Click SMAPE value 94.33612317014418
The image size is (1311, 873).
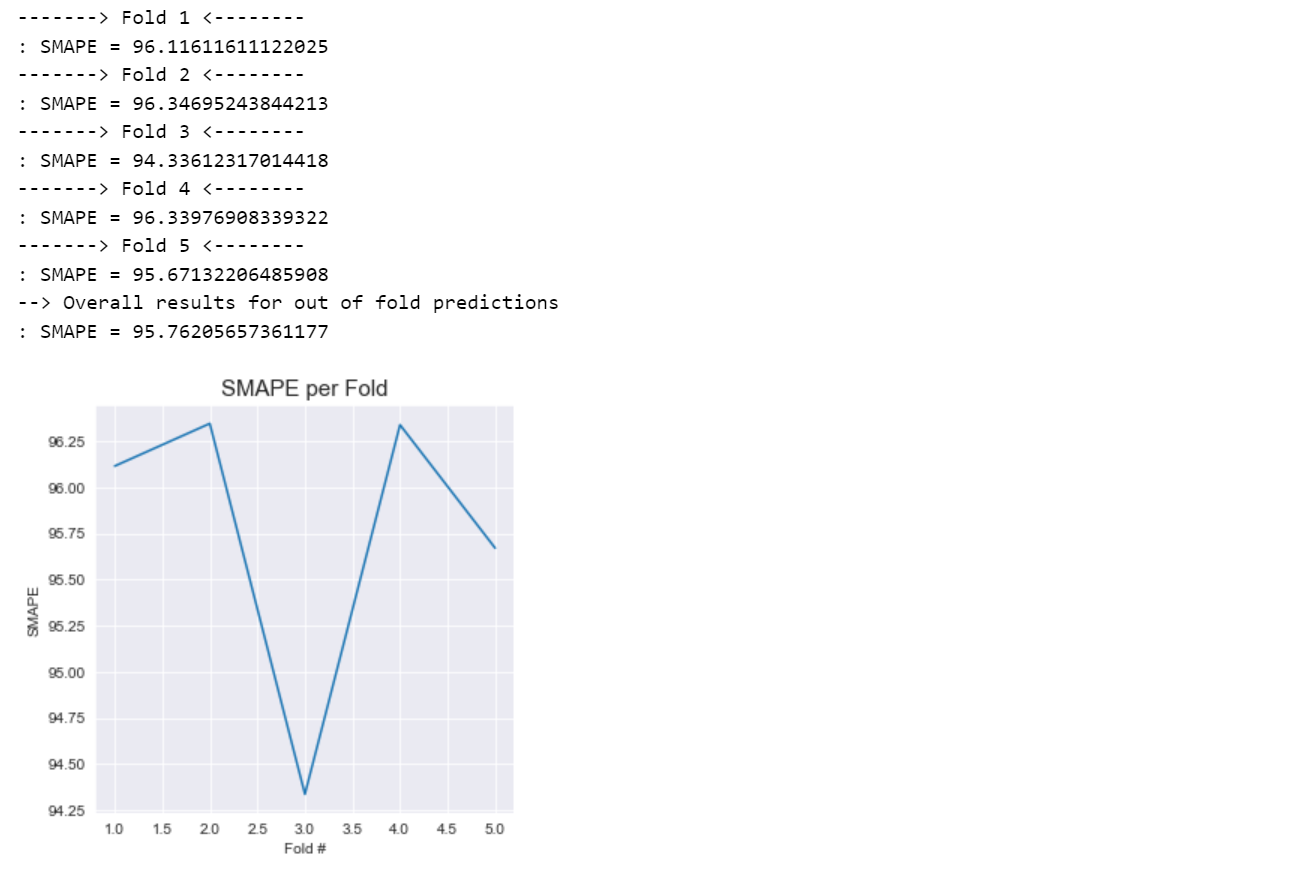[x=230, y=161]
